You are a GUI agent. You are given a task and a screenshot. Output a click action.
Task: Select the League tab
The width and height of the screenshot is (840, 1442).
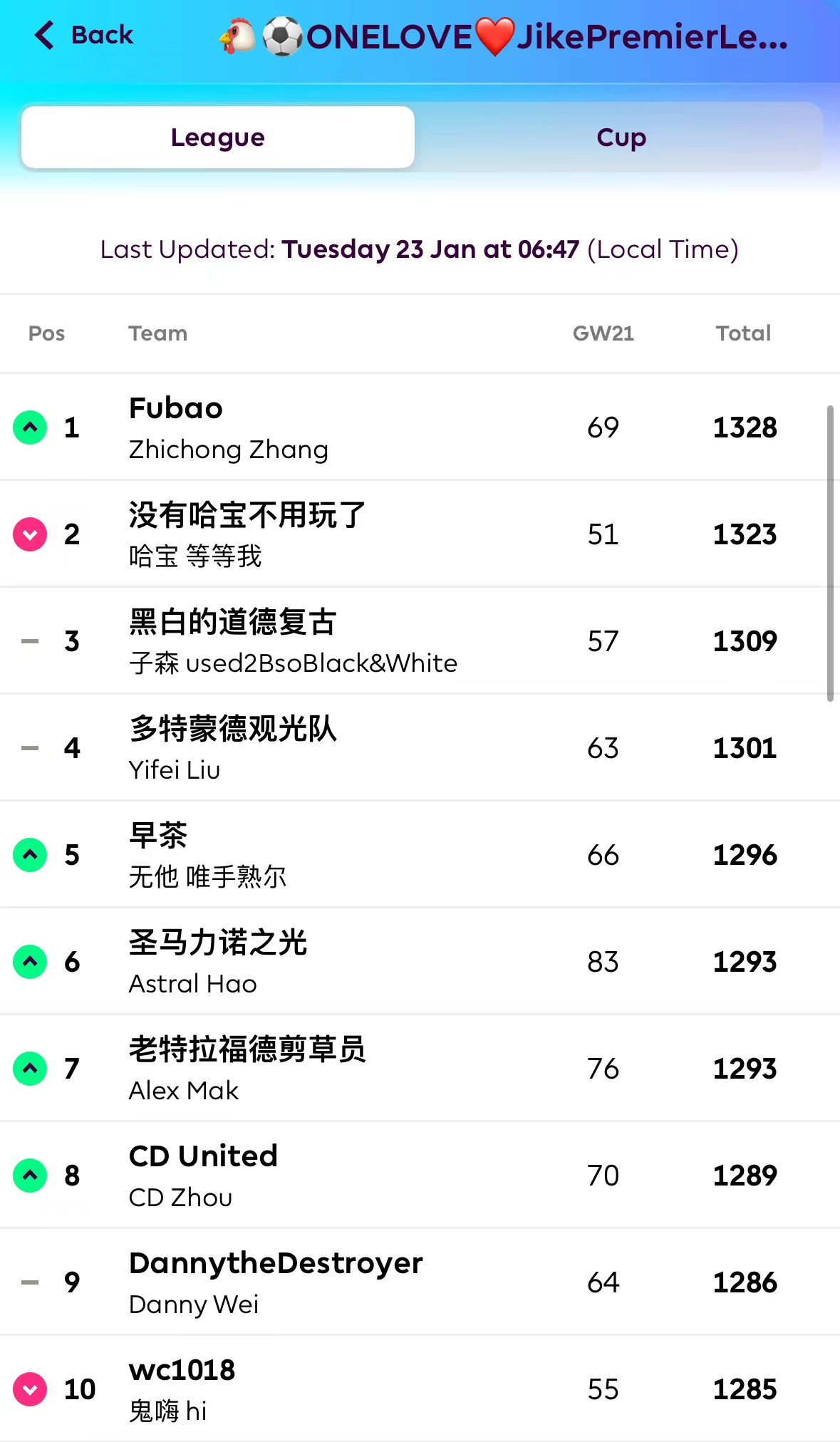pos(218,138)
